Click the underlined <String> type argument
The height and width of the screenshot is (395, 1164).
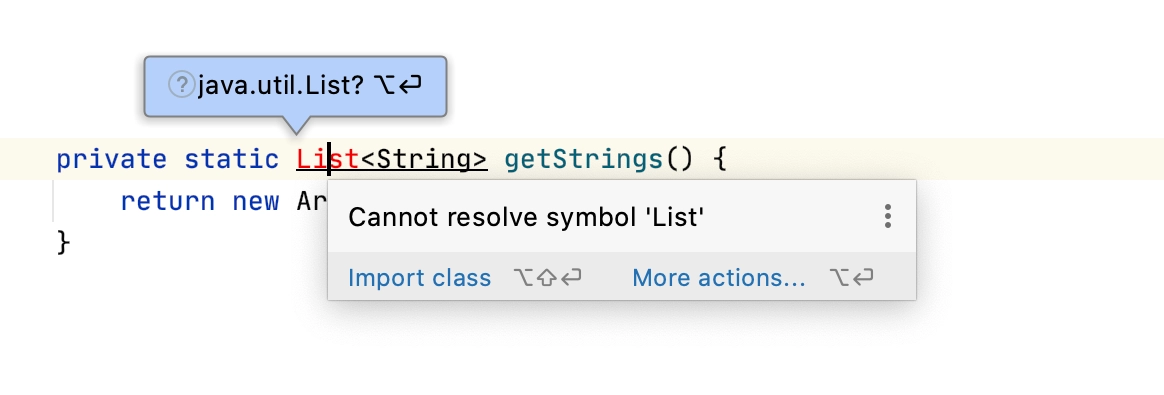click(424, 159)
